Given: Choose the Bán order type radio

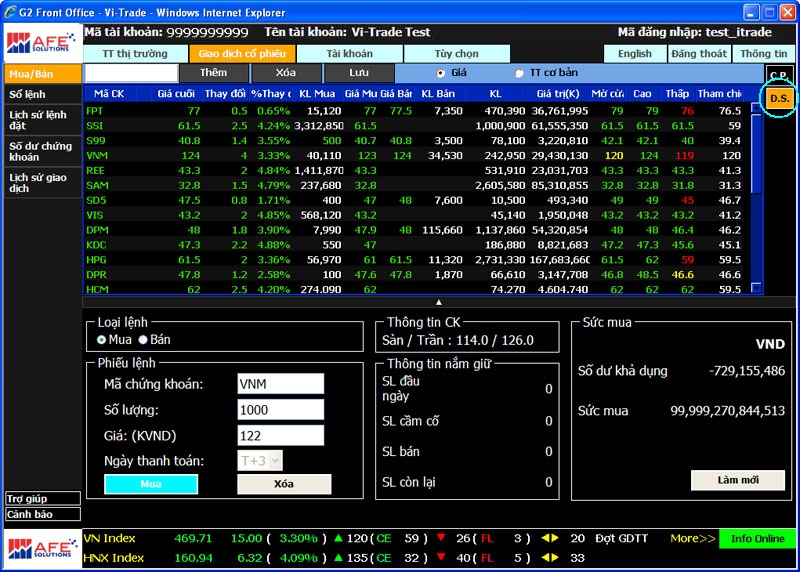Looking at the screenshot, I should click(x=143, y=340).
